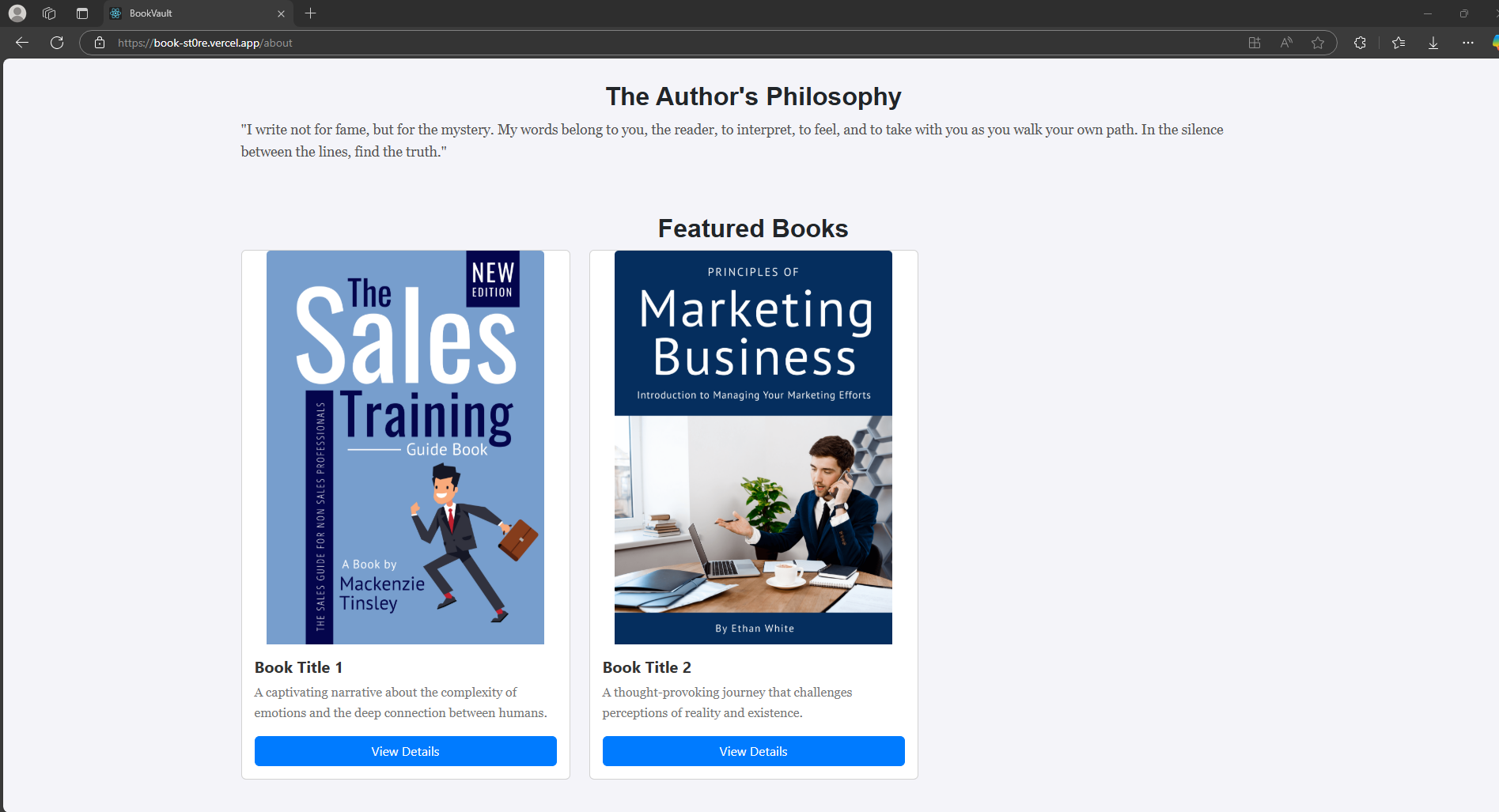This screenshot has height=812, width=1499.
Task: View Details for Book Title 1
Action: tap(406, 751)
